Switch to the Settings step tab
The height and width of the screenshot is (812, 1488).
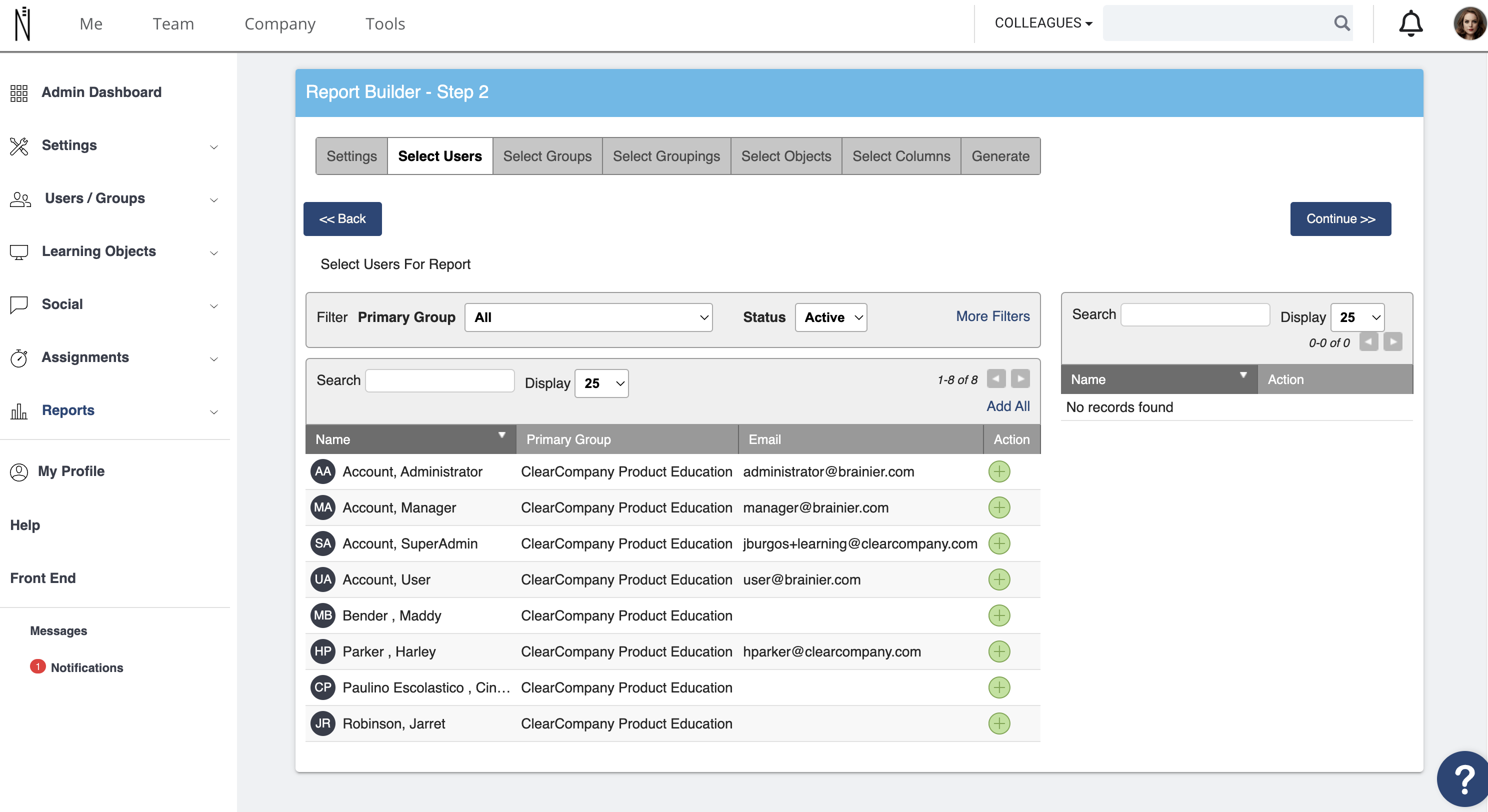(351, 156)
